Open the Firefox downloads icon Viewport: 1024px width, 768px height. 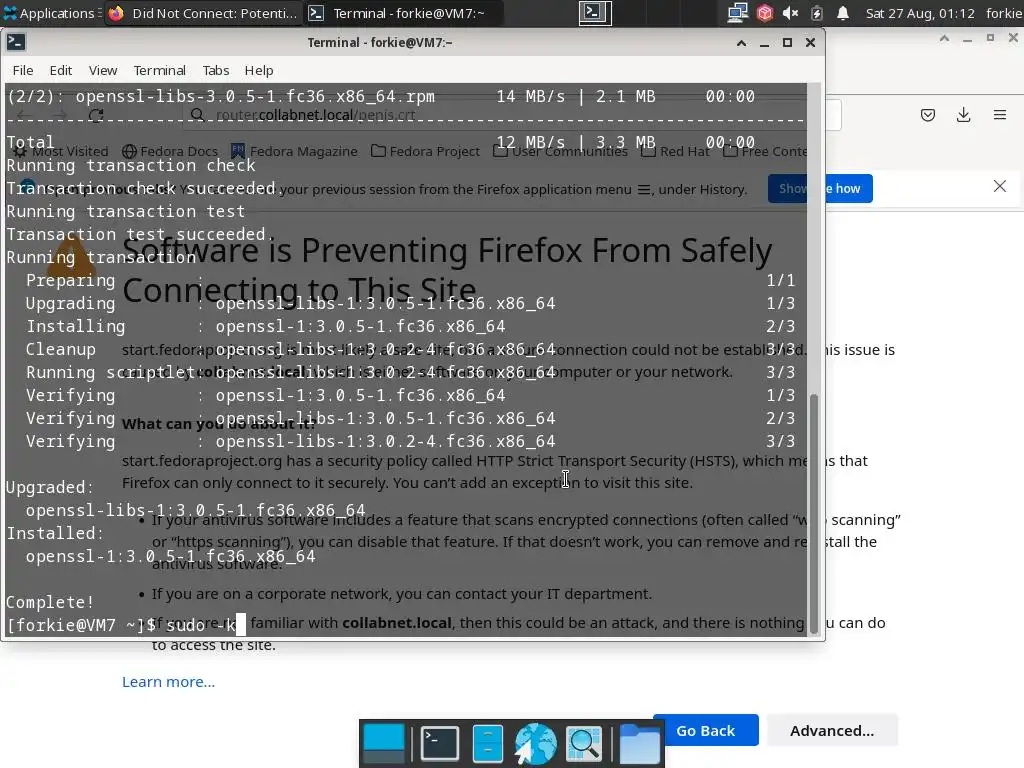click(963, 116)
